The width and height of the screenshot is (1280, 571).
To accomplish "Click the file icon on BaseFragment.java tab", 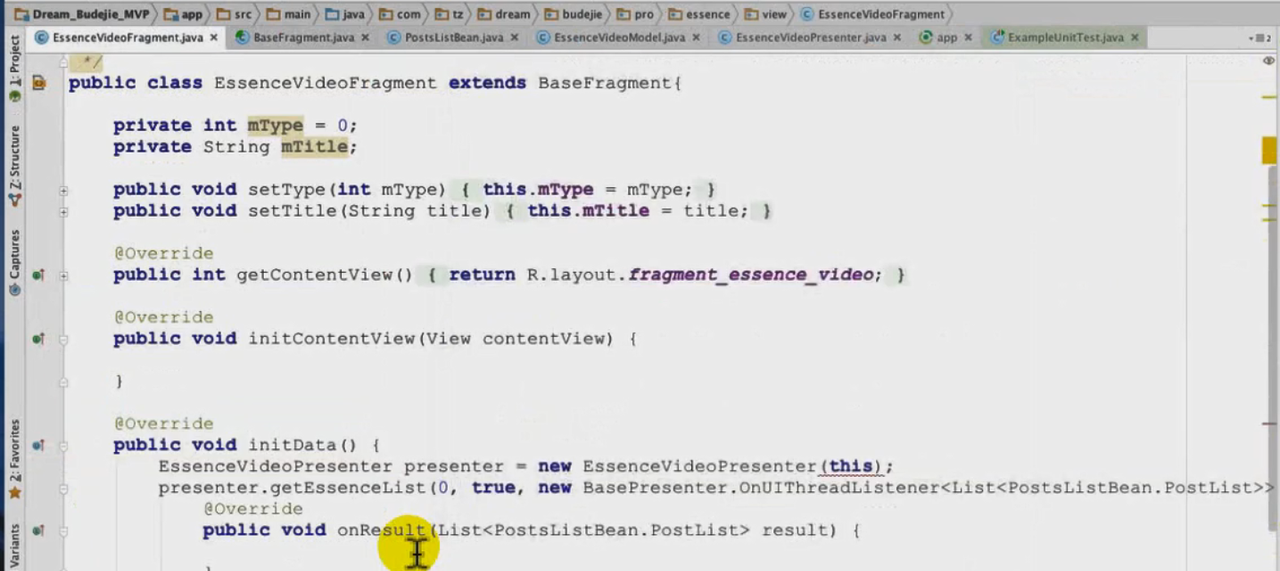I will pyautogui.click(x=243, y=38).
